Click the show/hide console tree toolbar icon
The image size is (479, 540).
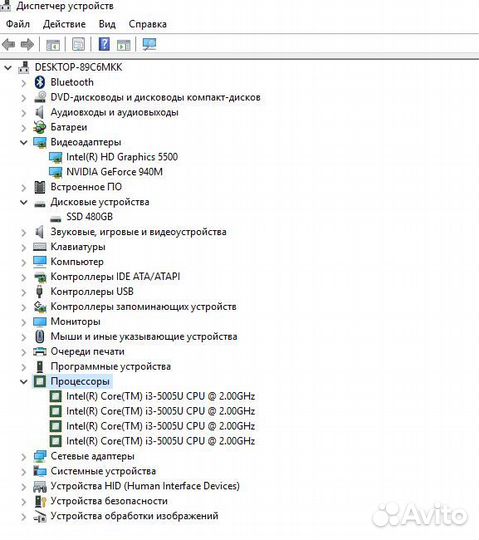tap(53, 45)
